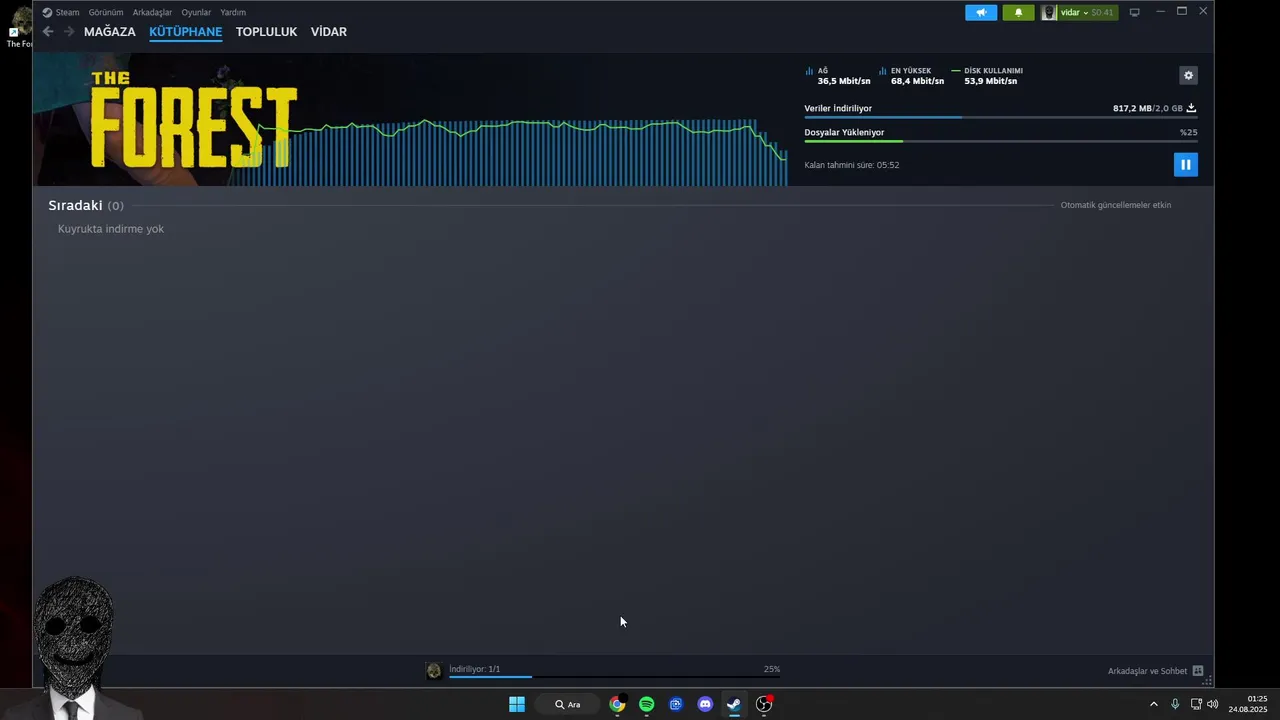Click the EN YÜKSEK peak bars icon
The image size is (1280, 720).
tap(883, 71)
